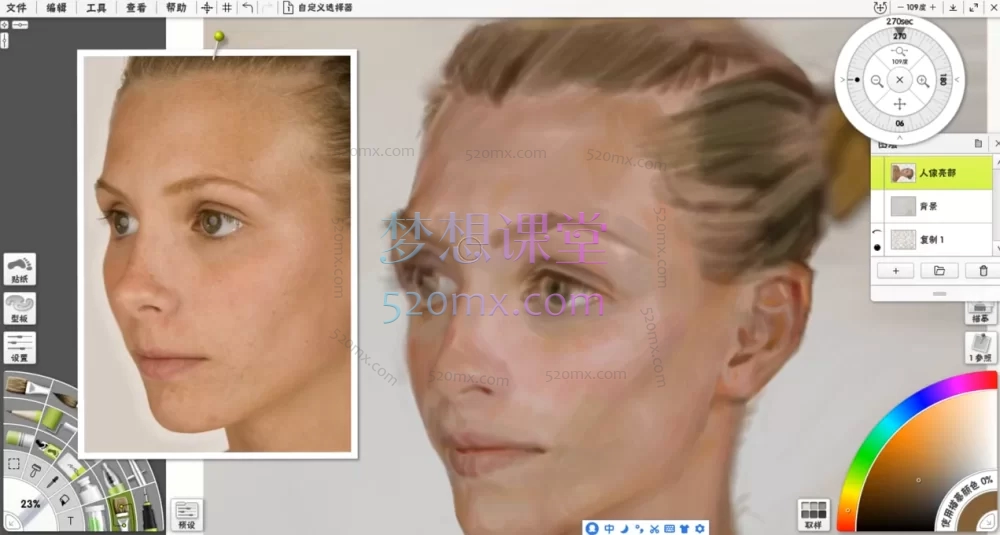
Task: Open the 取样 color samples panel
Action: point(814,515)
